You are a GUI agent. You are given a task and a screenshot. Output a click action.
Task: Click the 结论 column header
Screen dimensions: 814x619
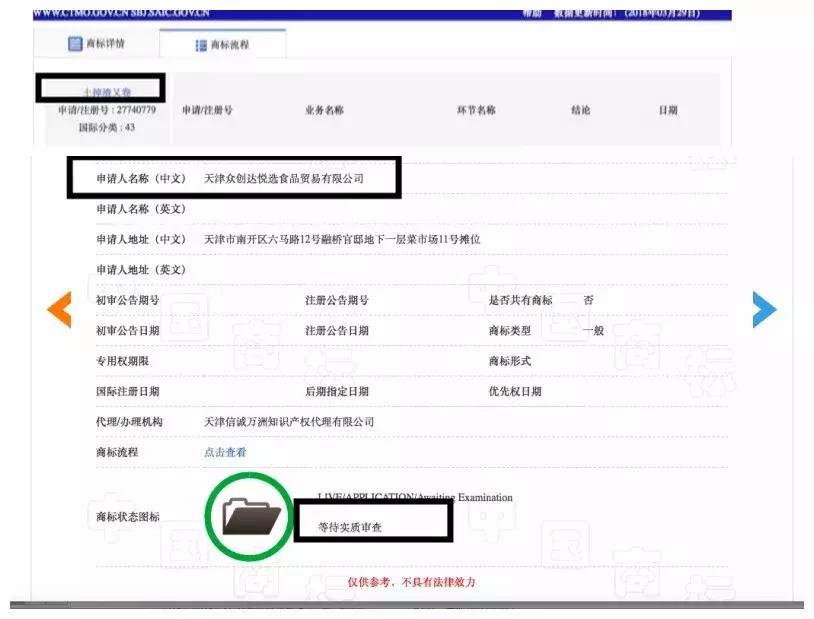(x=581, y=109)
